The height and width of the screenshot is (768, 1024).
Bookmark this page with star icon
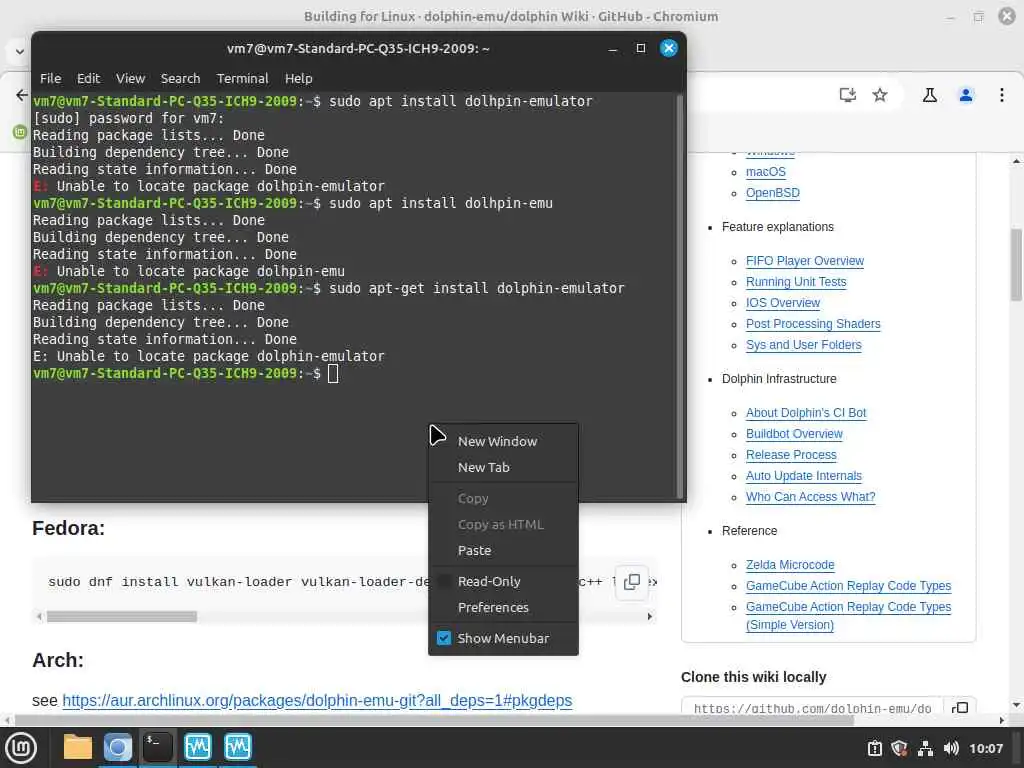pyautogui.click(x=880, y=95)
